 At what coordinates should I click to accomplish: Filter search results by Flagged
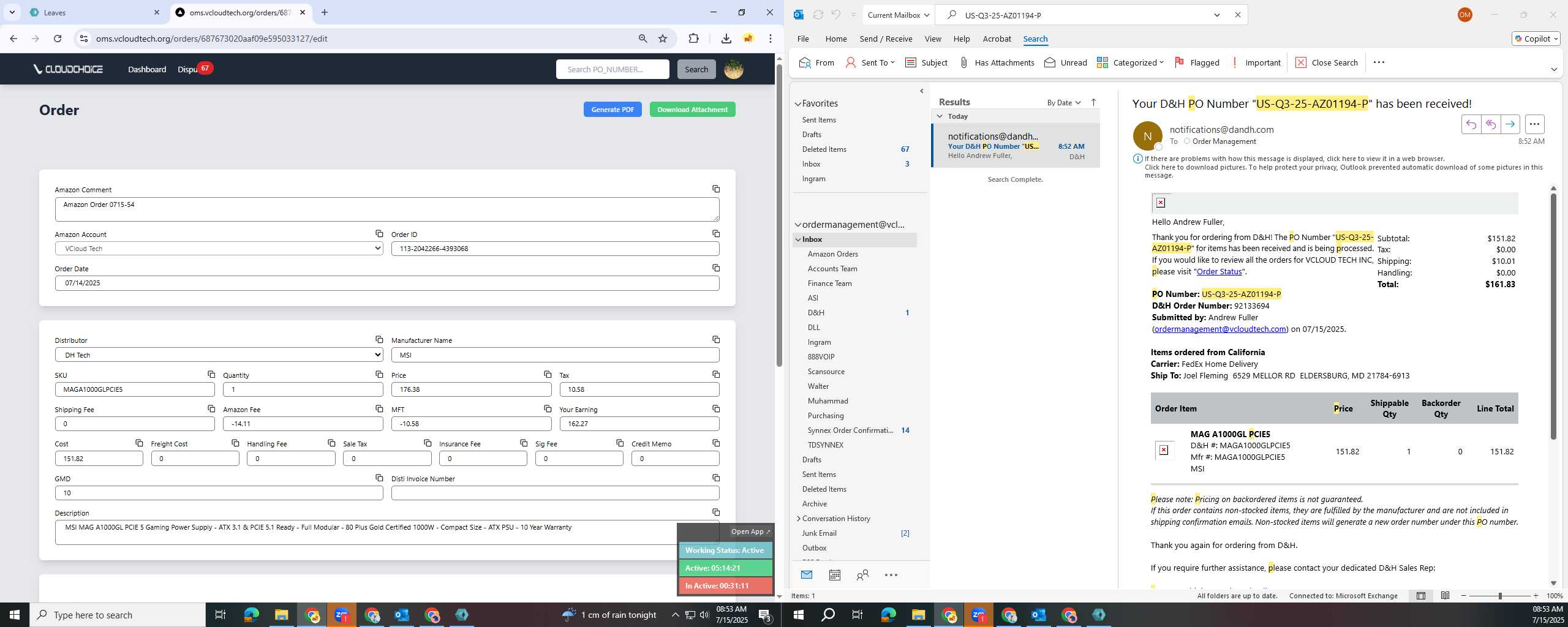coord(1197,62)
